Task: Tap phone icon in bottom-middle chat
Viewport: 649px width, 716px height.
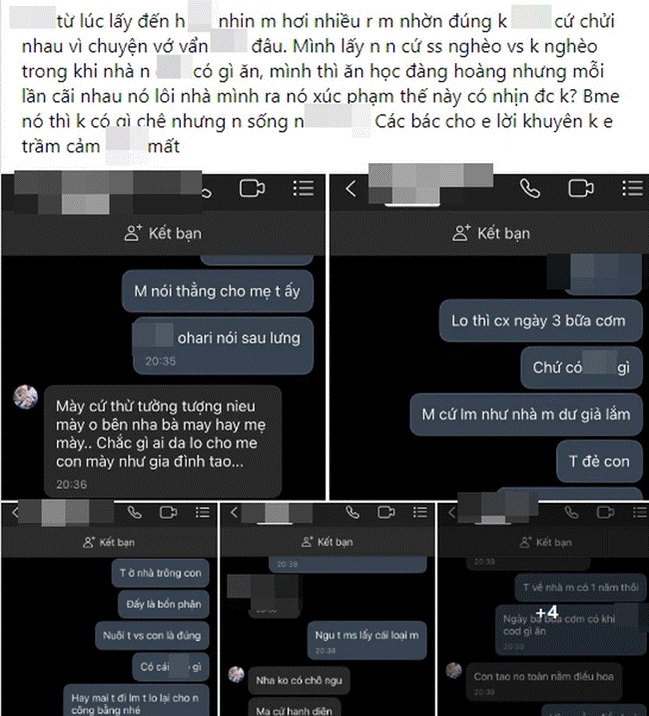Action: pyautogui.click(x=352, y=512)
